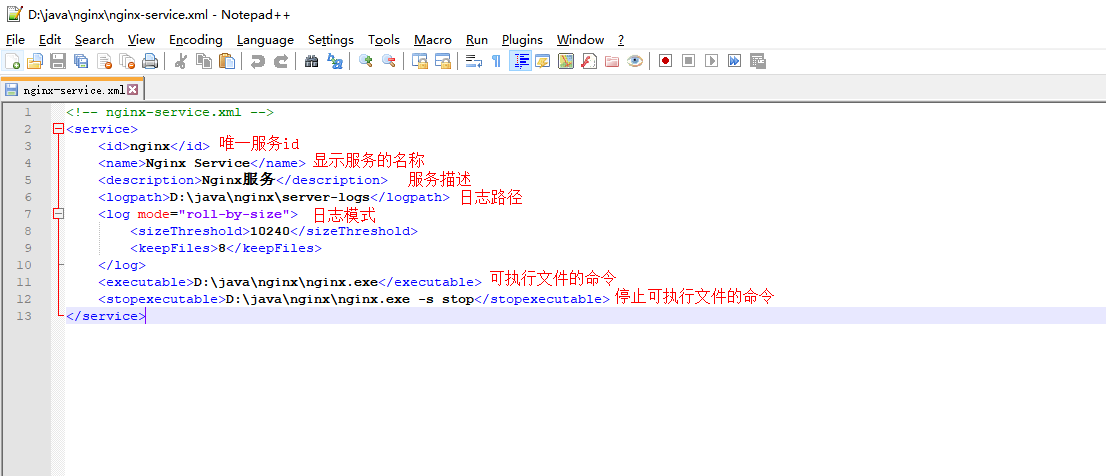
Task: Click the text Nginx Service in the name tag
Action: tap(198, 163)
